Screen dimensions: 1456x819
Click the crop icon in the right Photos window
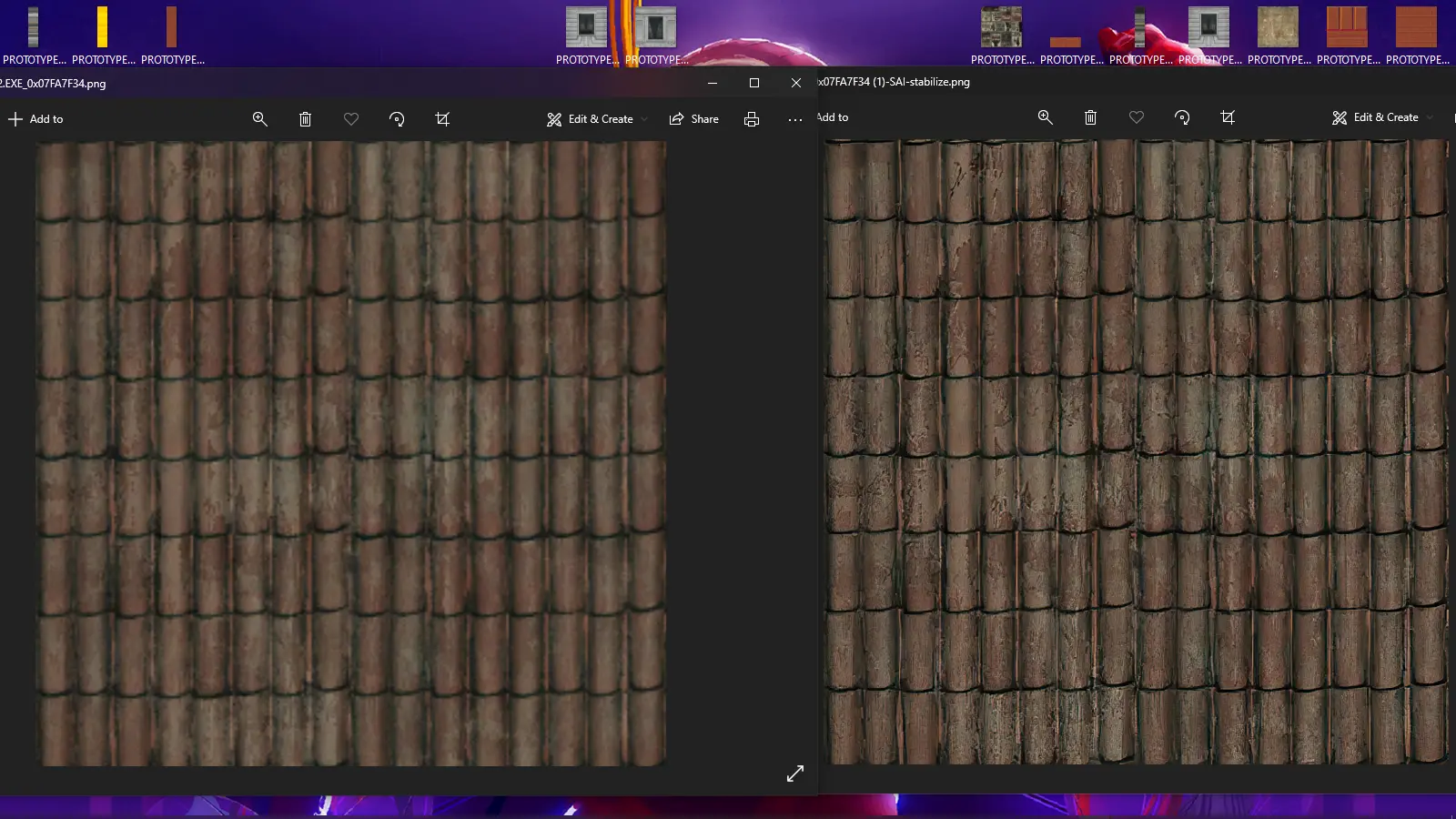click(1228, 117)
